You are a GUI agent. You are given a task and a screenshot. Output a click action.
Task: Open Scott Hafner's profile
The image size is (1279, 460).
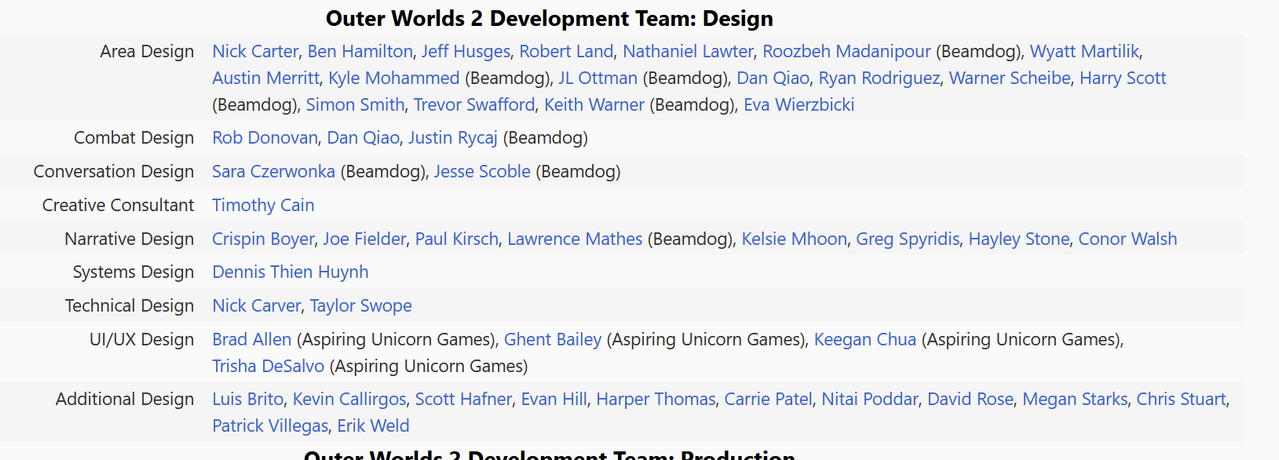464,399
